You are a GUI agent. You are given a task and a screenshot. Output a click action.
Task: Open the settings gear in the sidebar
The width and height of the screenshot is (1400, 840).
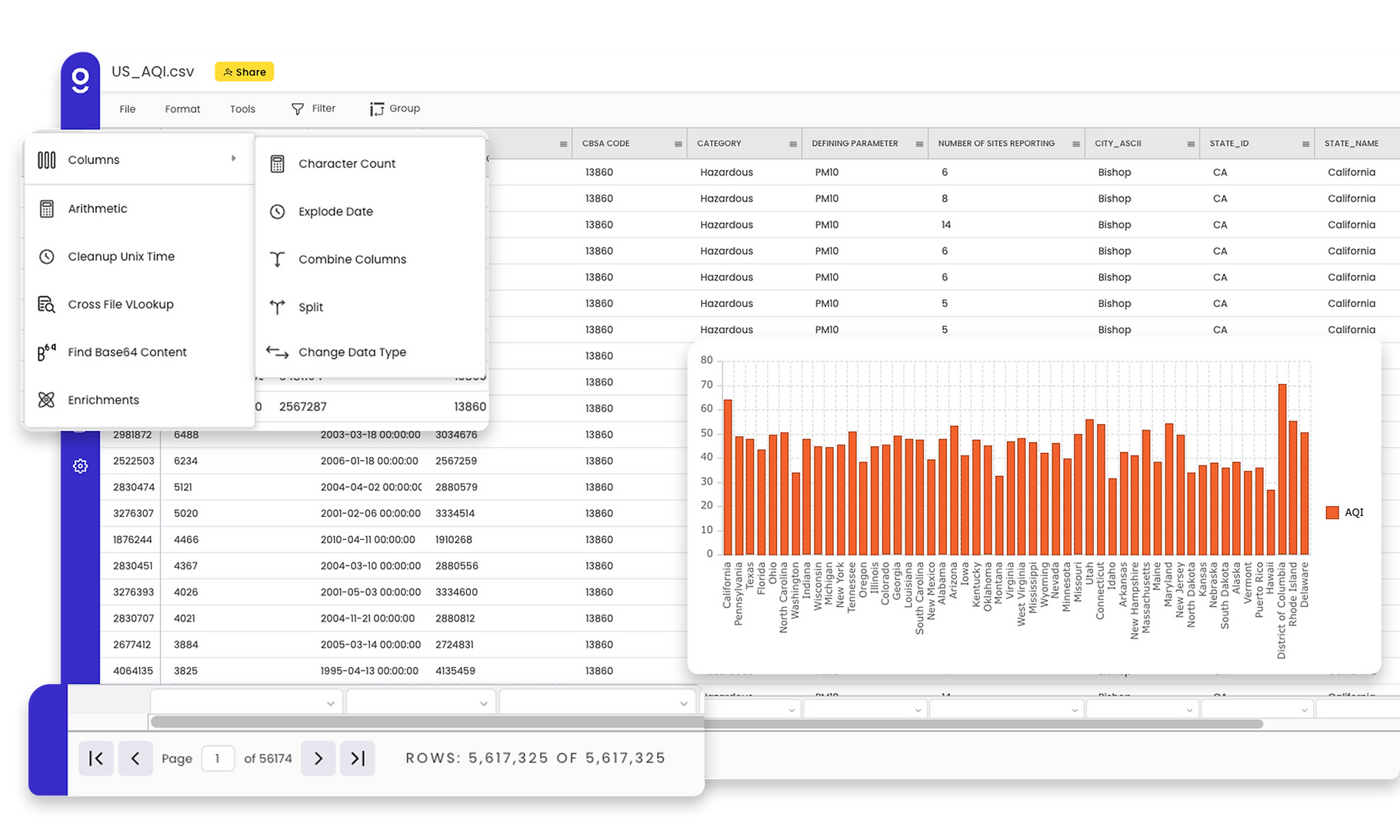pyautogui.click(x=80, y=465)
